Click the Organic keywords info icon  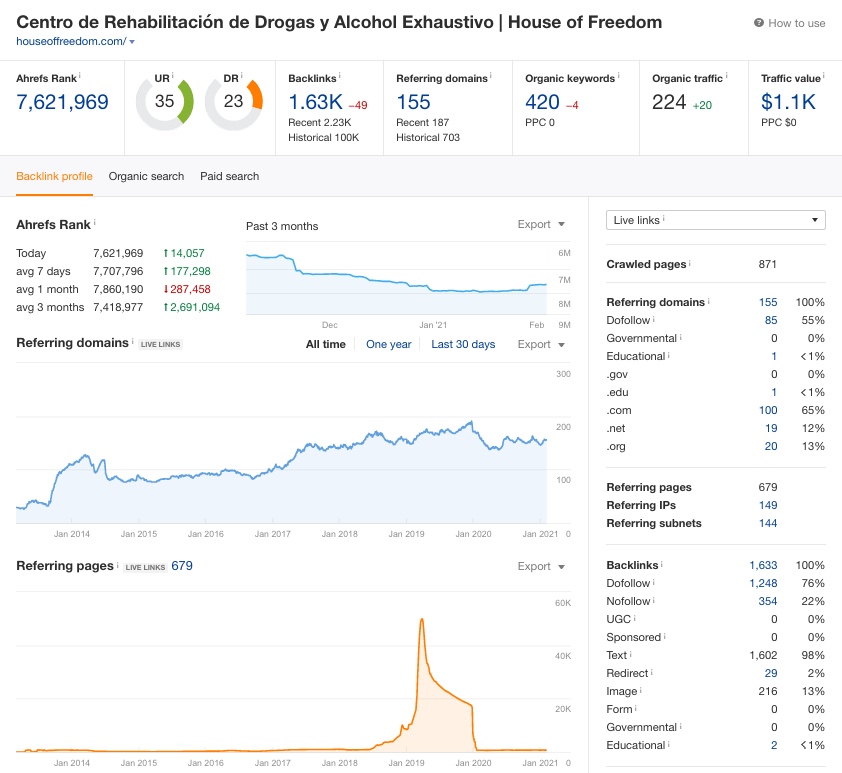click(x=619, y=76)
